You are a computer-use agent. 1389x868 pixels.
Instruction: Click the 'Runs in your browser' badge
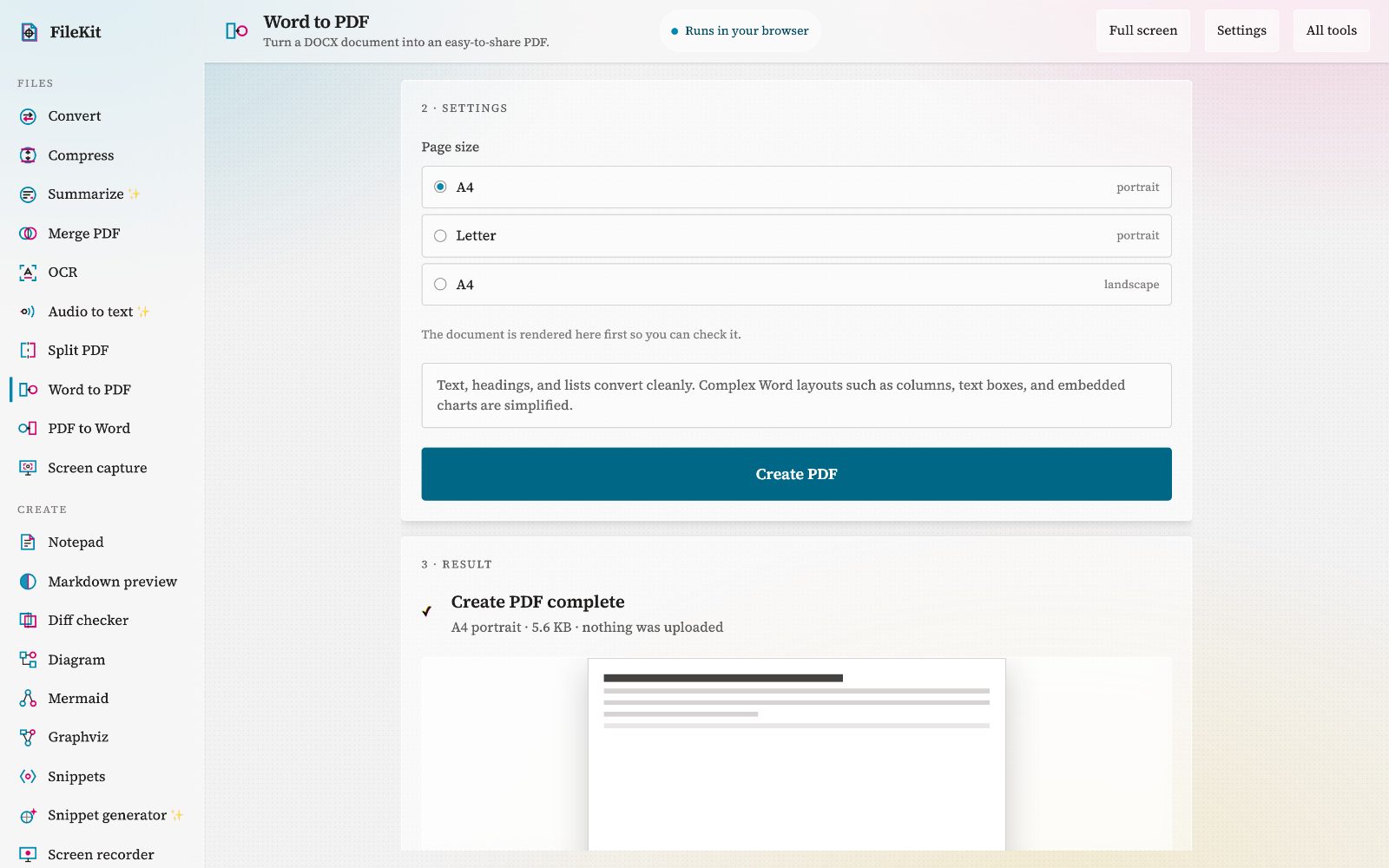point(740,31)
